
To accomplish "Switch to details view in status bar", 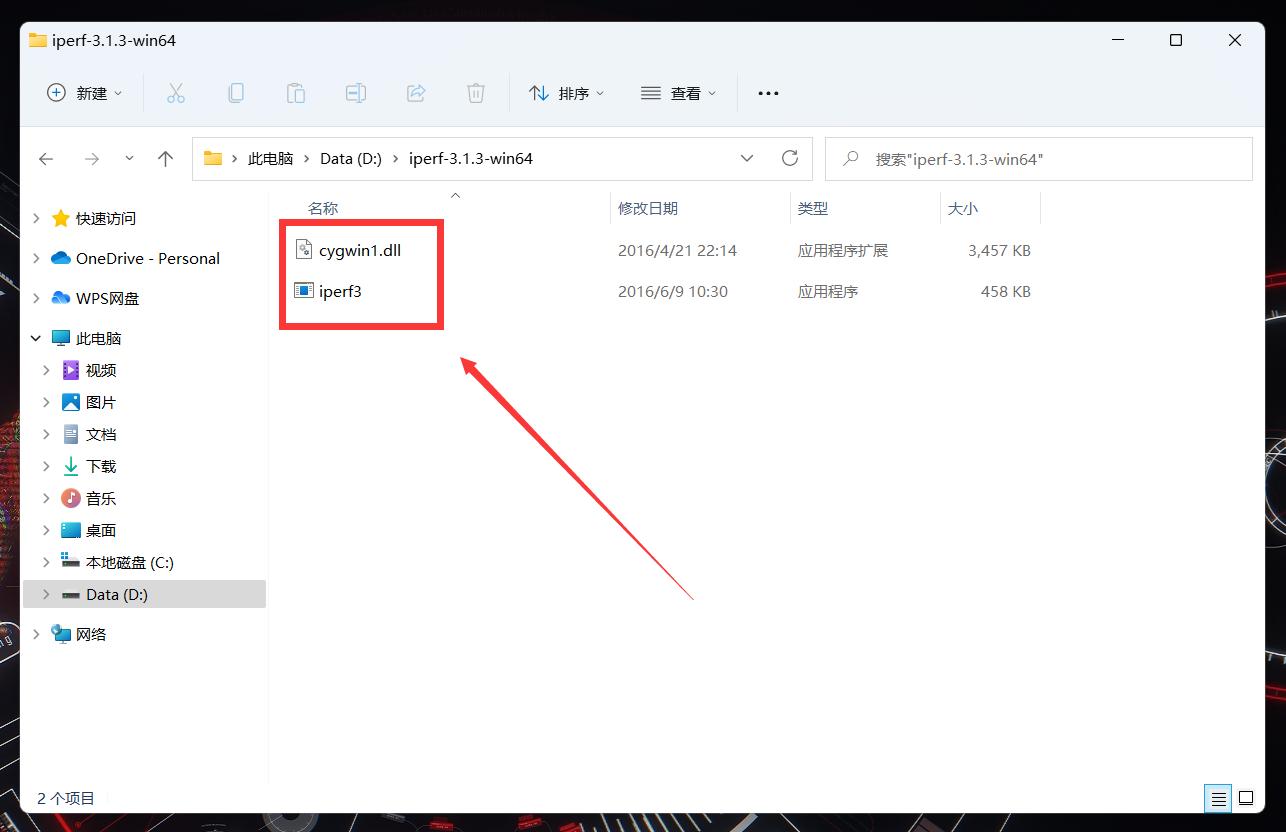I will pos(1218,798).
